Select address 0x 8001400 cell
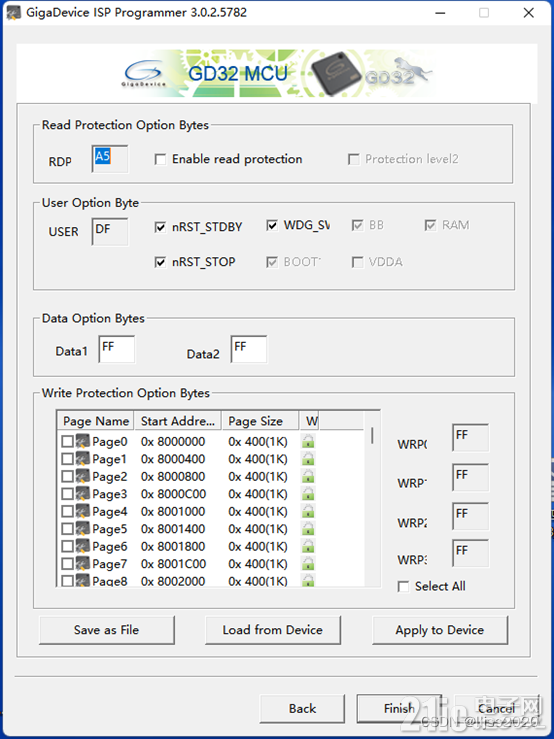Image resolution: width=554 pixels, height=739 pixels. pos(173,529)
